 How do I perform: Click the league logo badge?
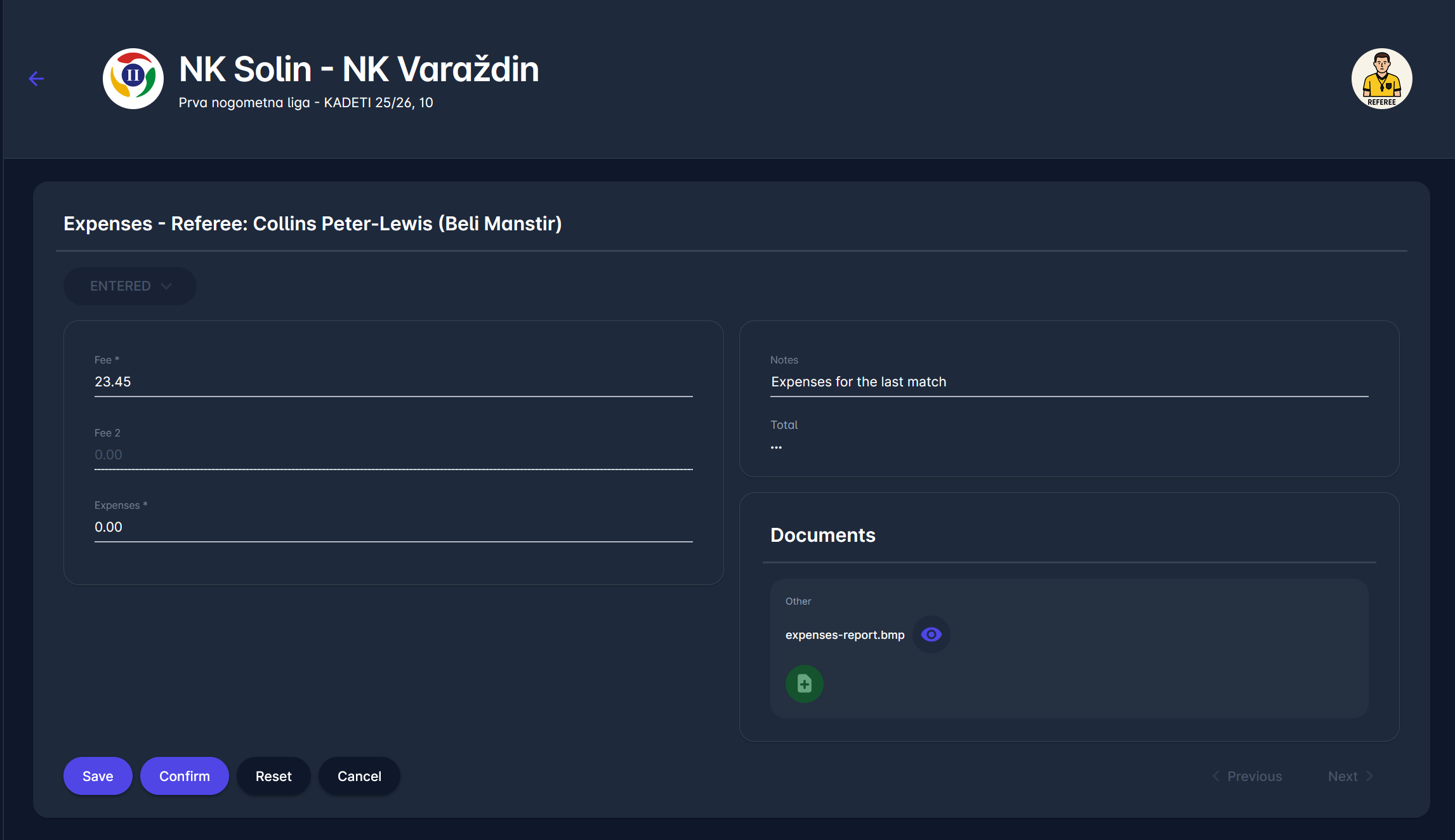133,79
